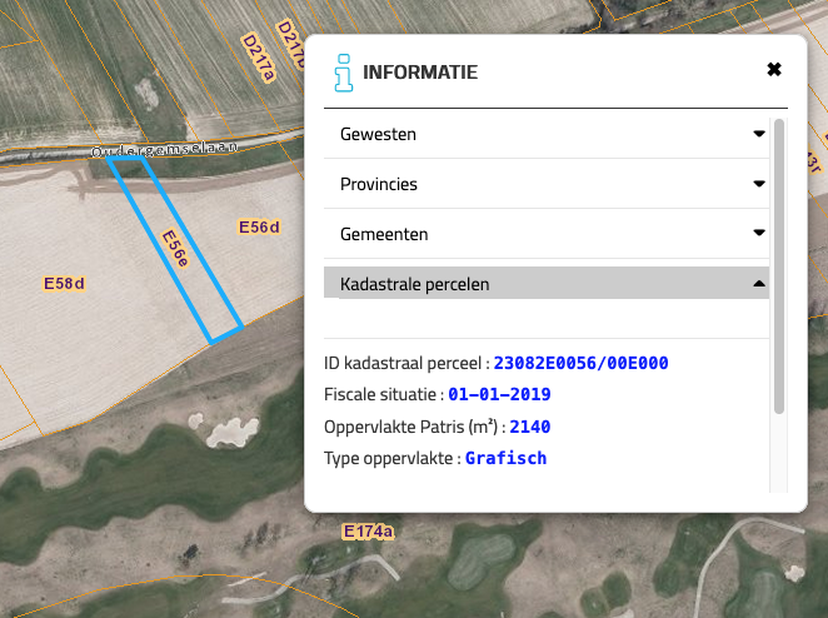Open the Gewesten row
The image size is (828, 618).
(547, 134)
